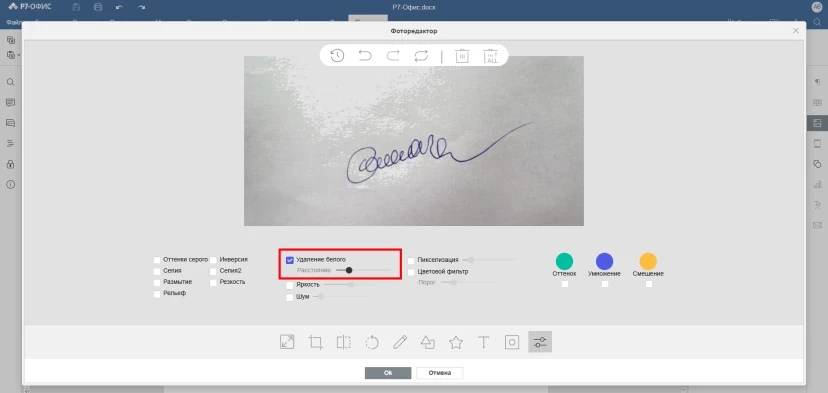Enable the Оттенки серого checkbox
828x393 pixels.
tap(157, 260)
